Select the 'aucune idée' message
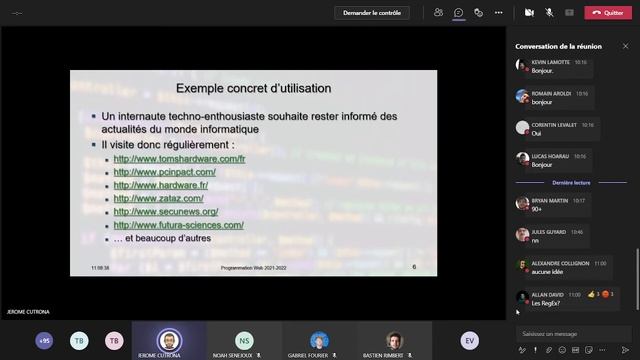 click(x=547, y=272)
